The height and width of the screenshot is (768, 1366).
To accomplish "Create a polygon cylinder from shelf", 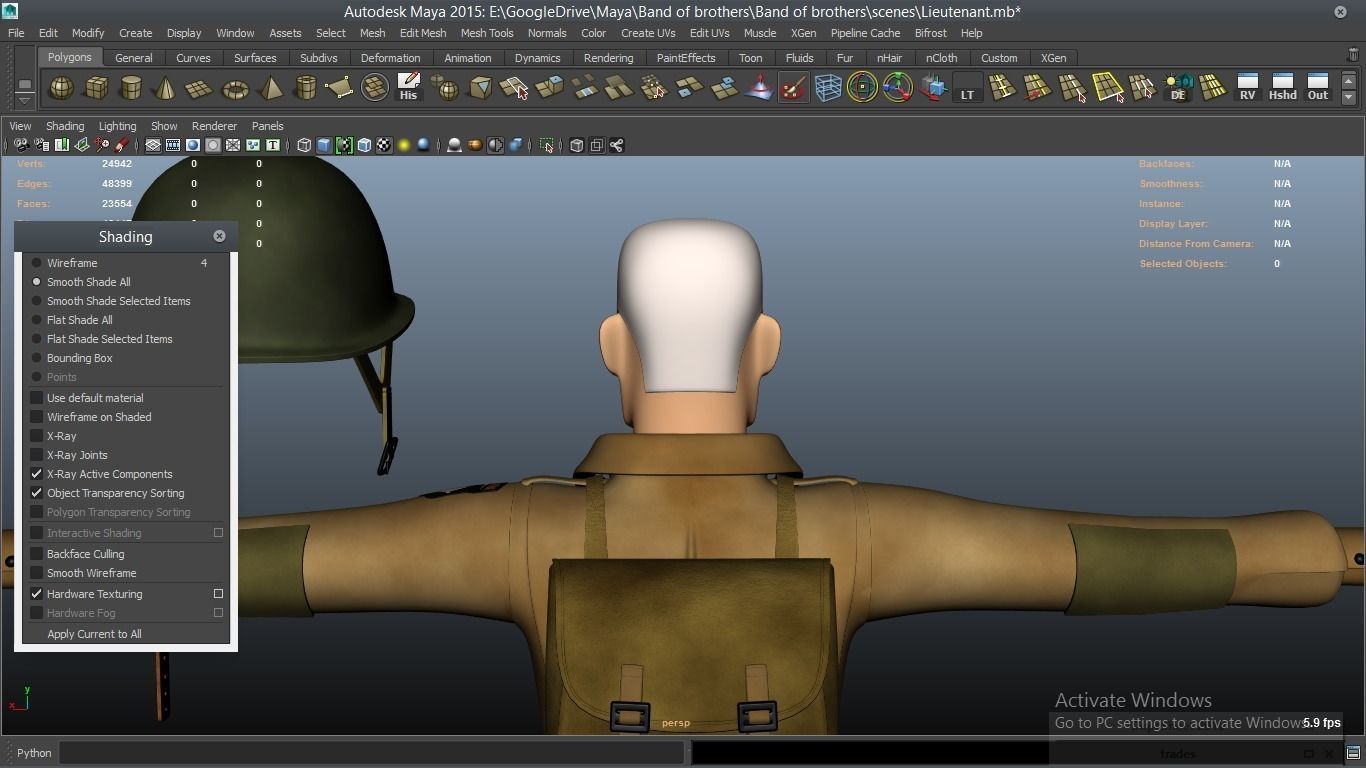I will 131,88.
